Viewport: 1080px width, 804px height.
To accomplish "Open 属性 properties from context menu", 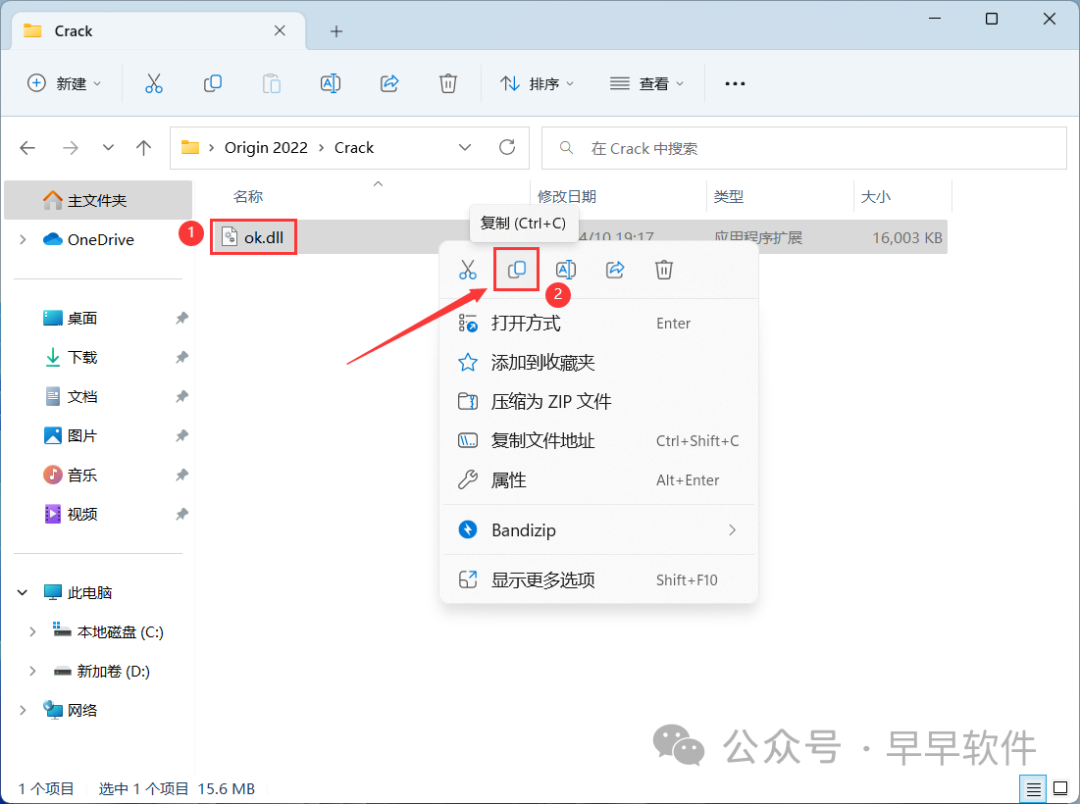I will [508, 481].
